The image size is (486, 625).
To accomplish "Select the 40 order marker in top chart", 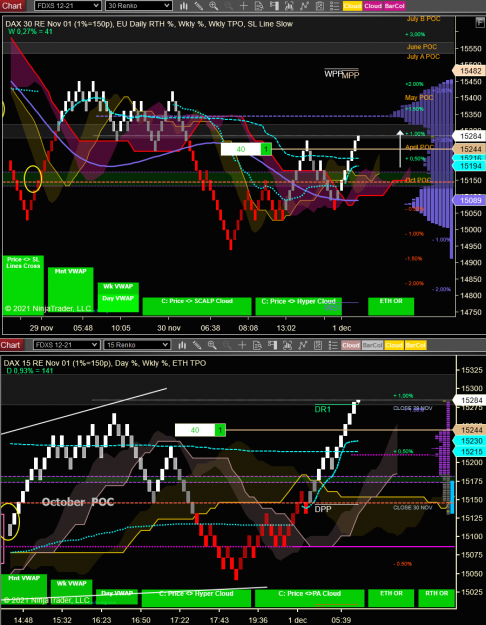I will [x=246, y=149].
